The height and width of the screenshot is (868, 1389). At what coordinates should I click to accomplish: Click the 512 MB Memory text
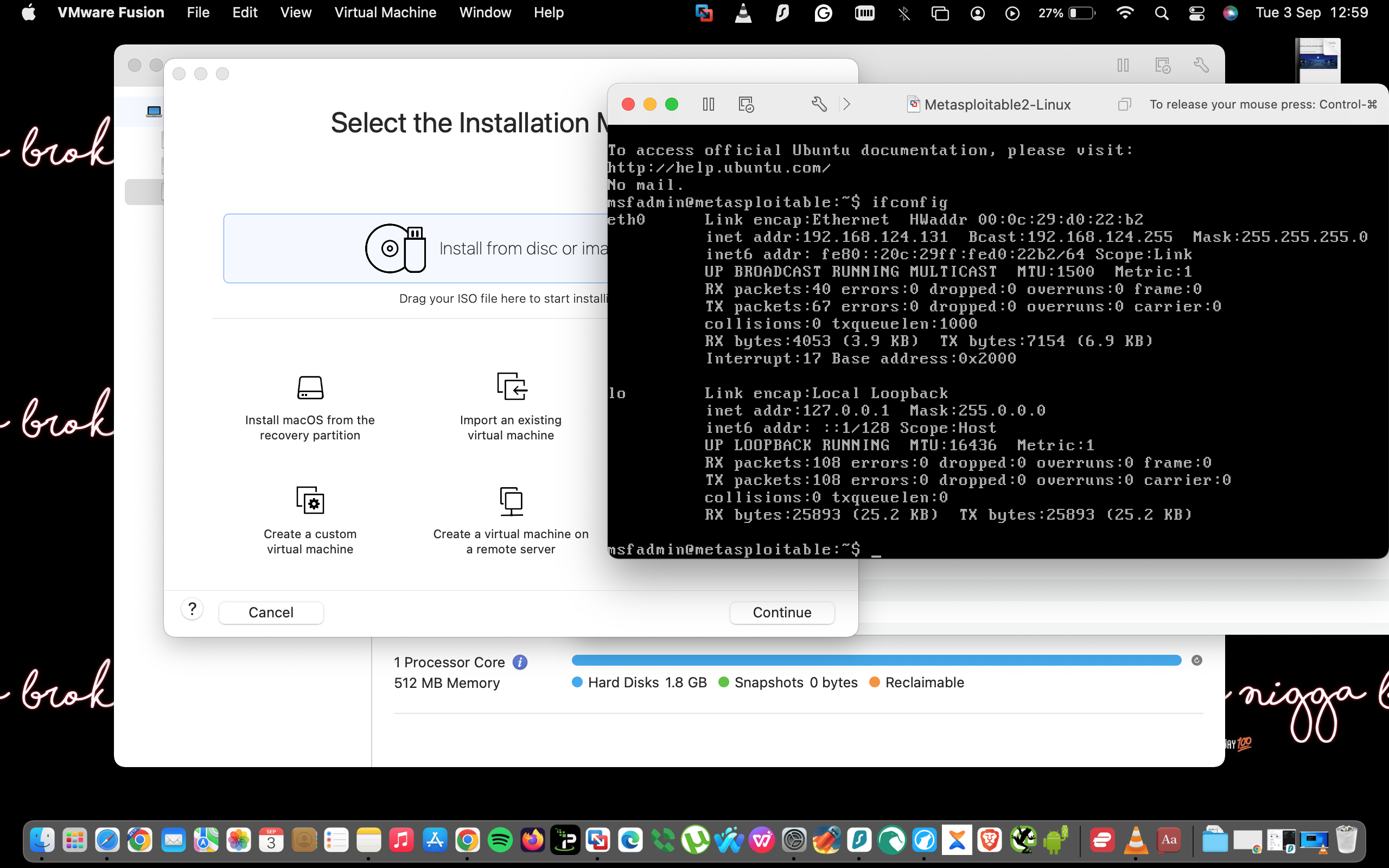point(447,683)
